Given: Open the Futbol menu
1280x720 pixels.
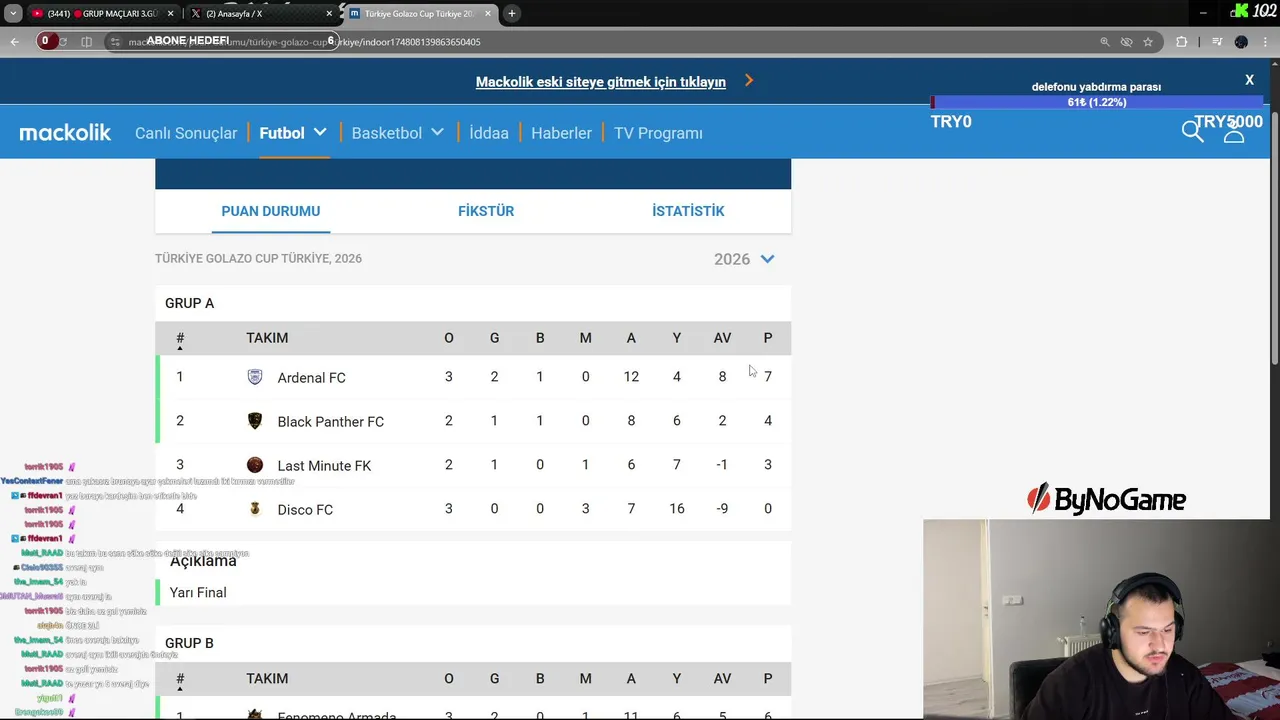Looking at the screenshot, I should coord(282,133).
